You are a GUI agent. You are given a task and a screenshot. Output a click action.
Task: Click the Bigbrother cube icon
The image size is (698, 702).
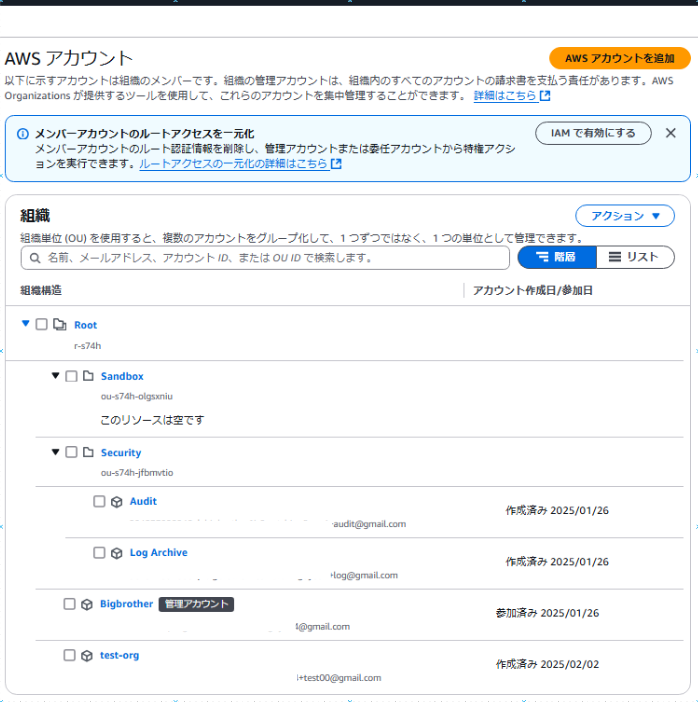pos(87,605)
